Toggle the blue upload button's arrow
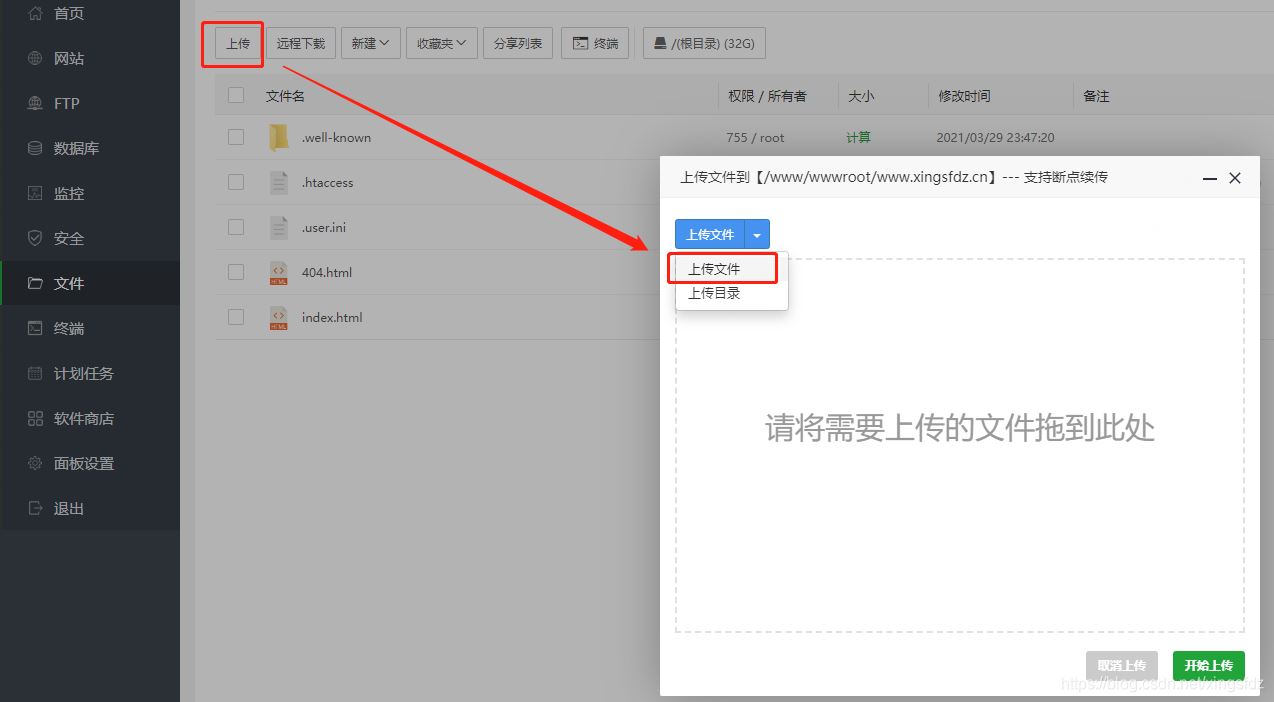Screen dimensions: 1274x702 (757, 235)
